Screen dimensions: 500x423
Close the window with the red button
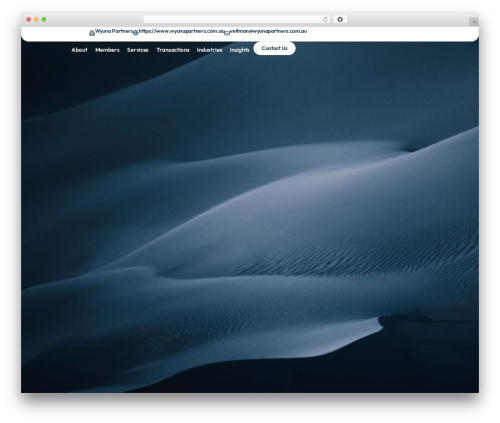pyautogui.click(x=29, y=19)
